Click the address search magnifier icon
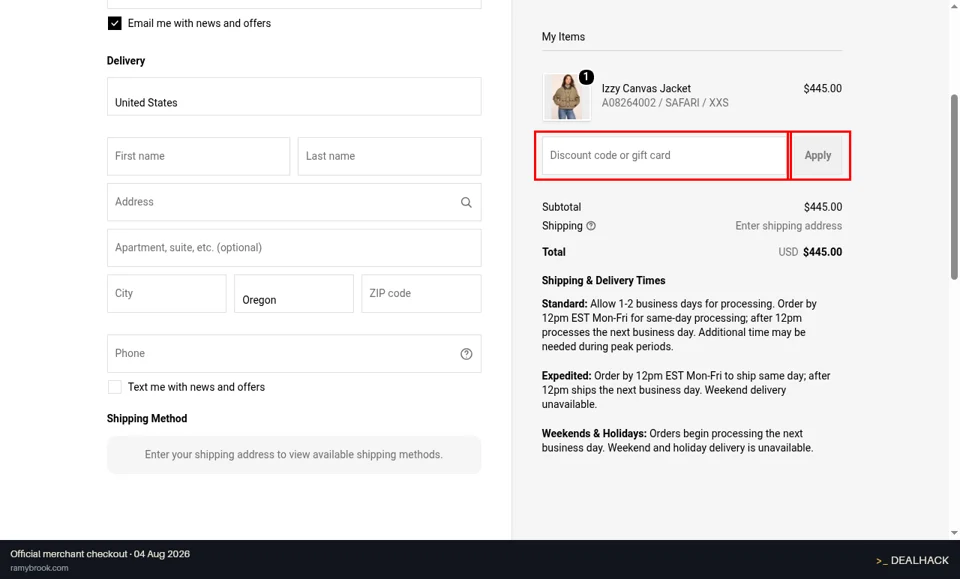 tap(466, 202)
